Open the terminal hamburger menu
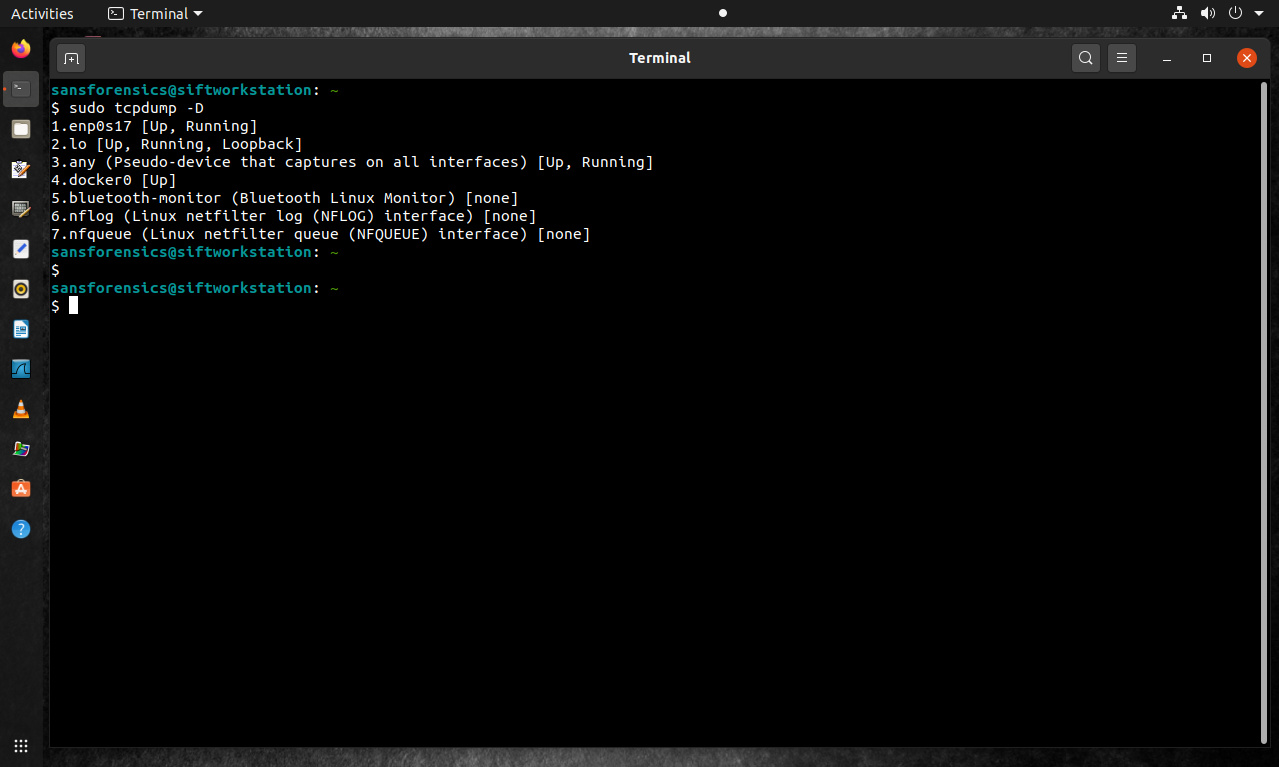 (1122, 58)
